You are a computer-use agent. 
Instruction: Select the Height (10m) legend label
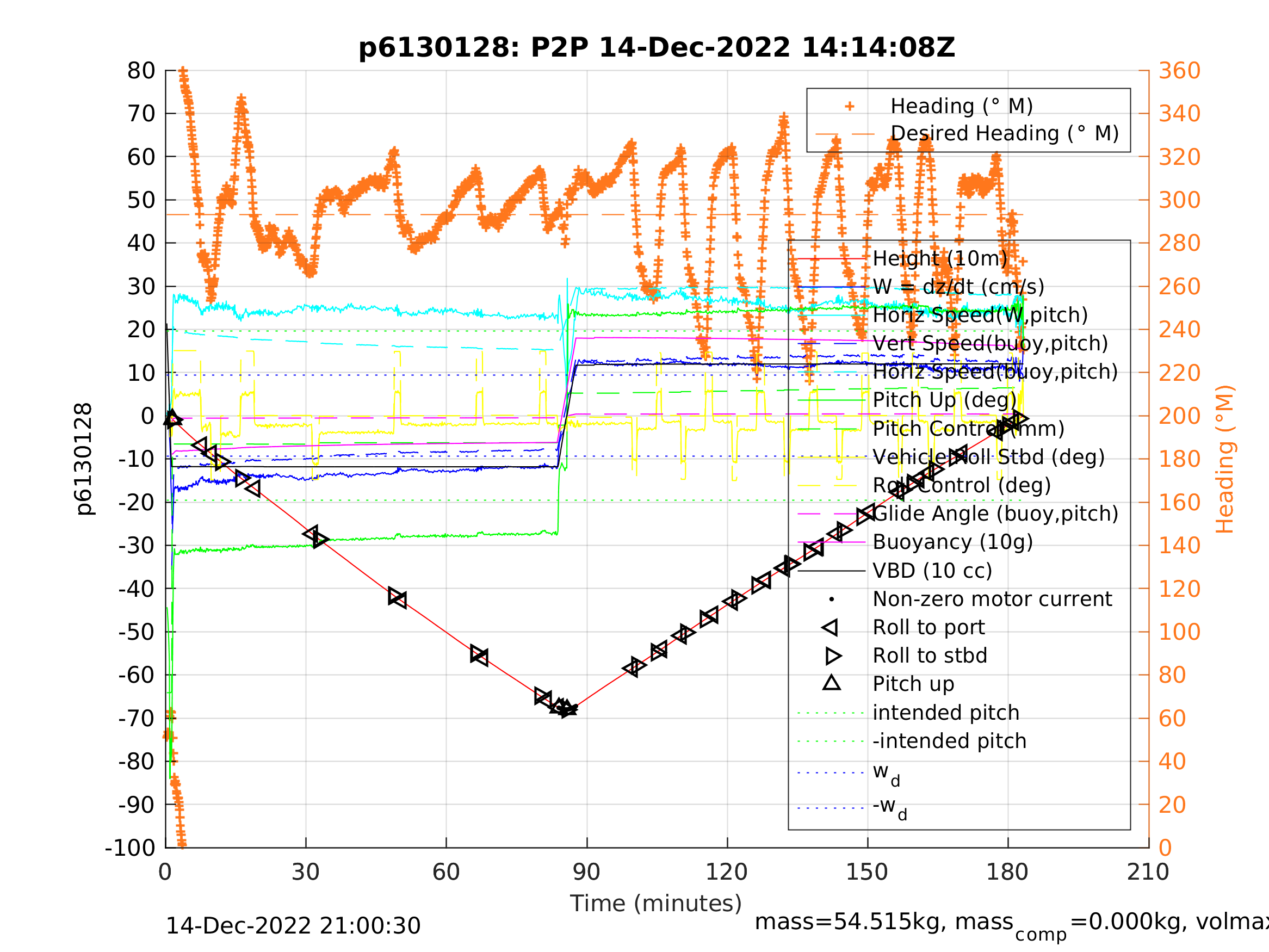pos(940,259)
